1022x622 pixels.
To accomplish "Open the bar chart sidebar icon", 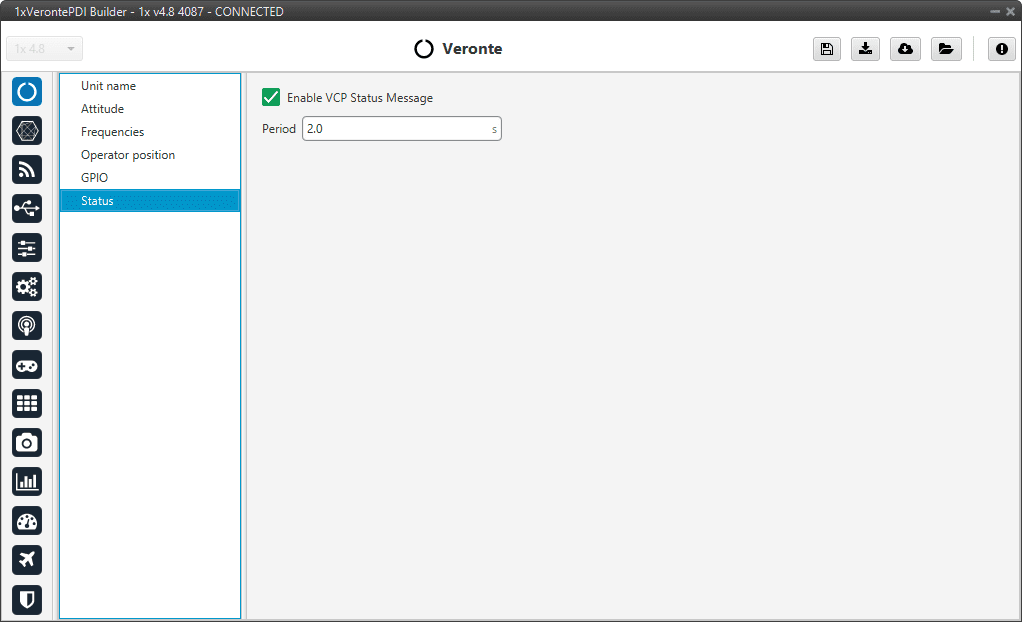I will coord(27,482).
